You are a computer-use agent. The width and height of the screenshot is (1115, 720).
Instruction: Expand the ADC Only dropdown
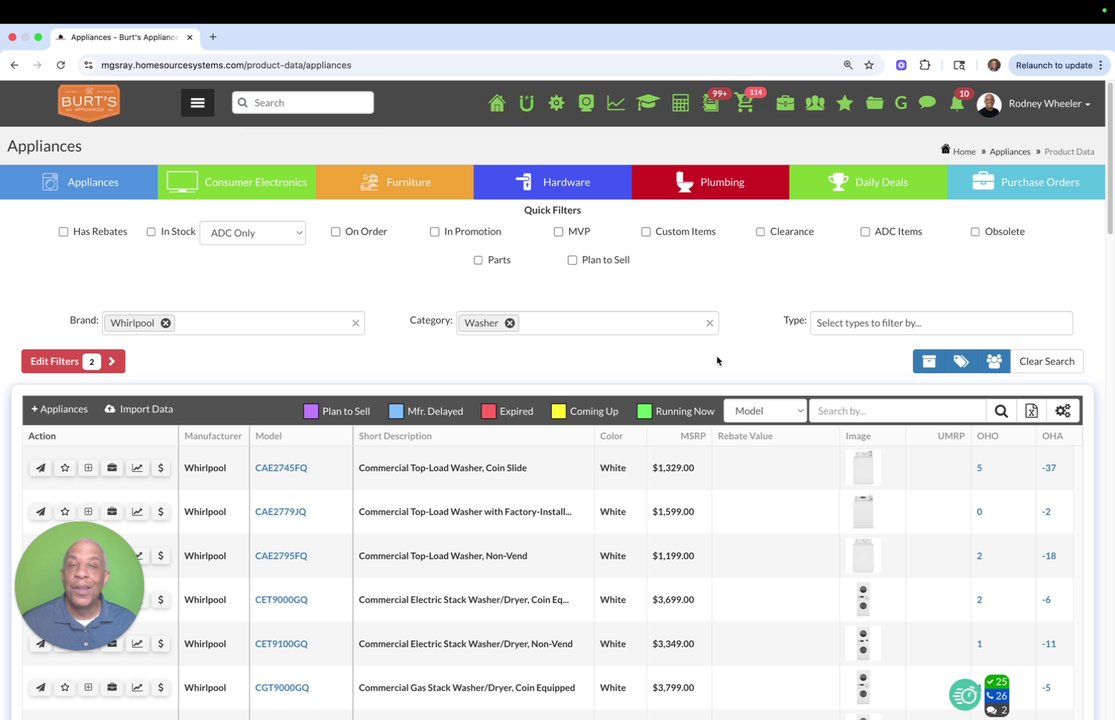tap(253, 233)
